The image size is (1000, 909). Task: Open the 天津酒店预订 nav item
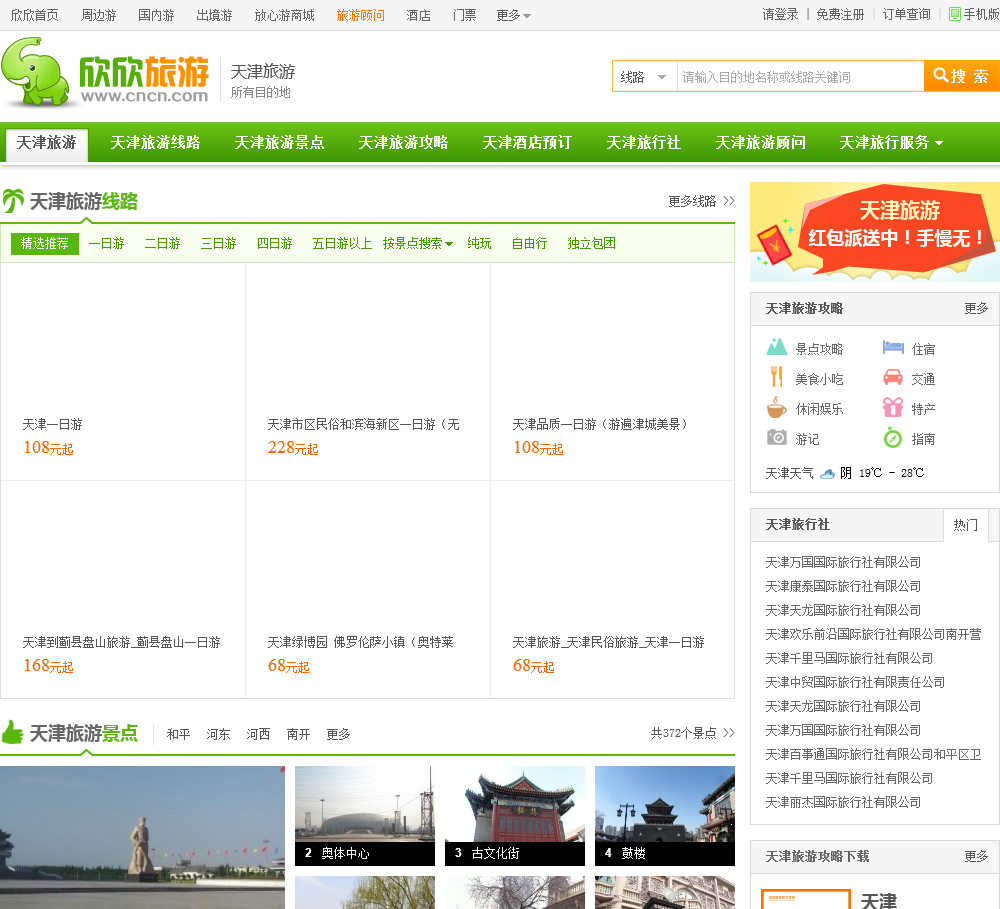(x=527, y=142)
